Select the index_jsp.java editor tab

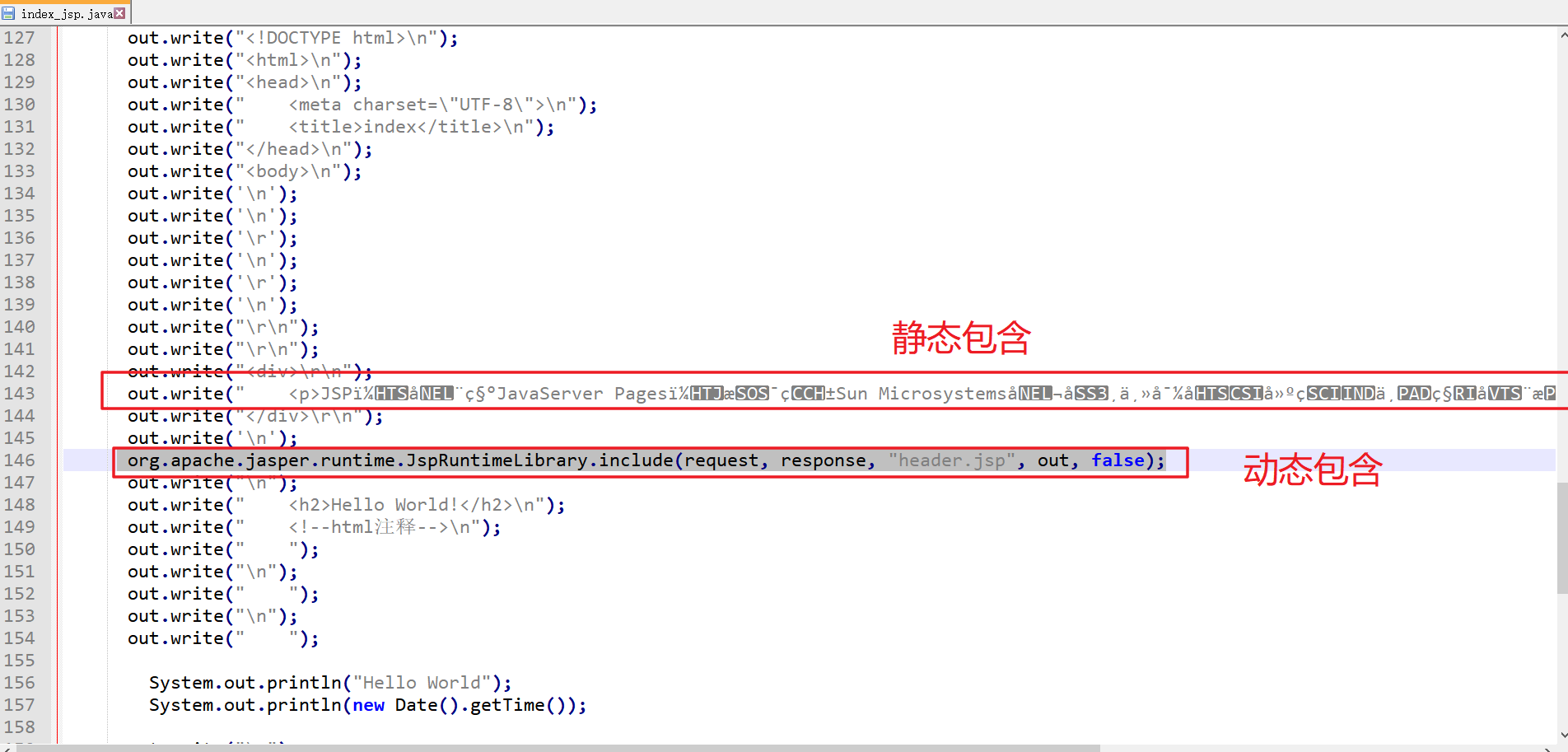tap(65, 13)
